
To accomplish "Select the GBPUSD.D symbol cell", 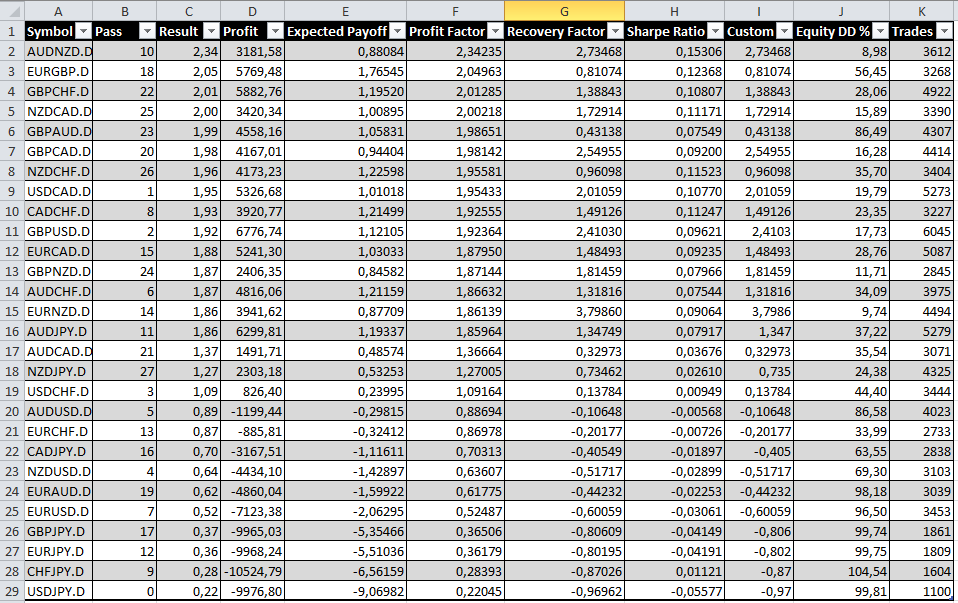I will tap(59, 232).
